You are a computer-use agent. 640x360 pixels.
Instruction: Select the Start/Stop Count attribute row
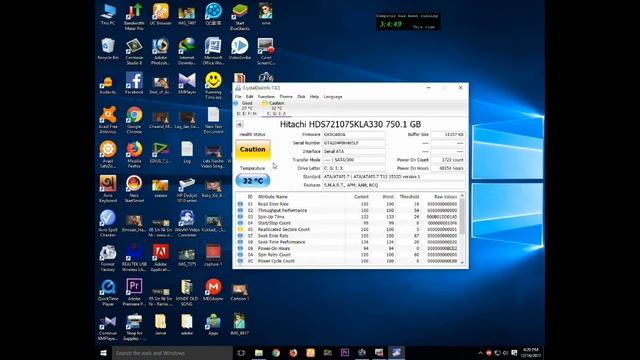coord(347,223)
